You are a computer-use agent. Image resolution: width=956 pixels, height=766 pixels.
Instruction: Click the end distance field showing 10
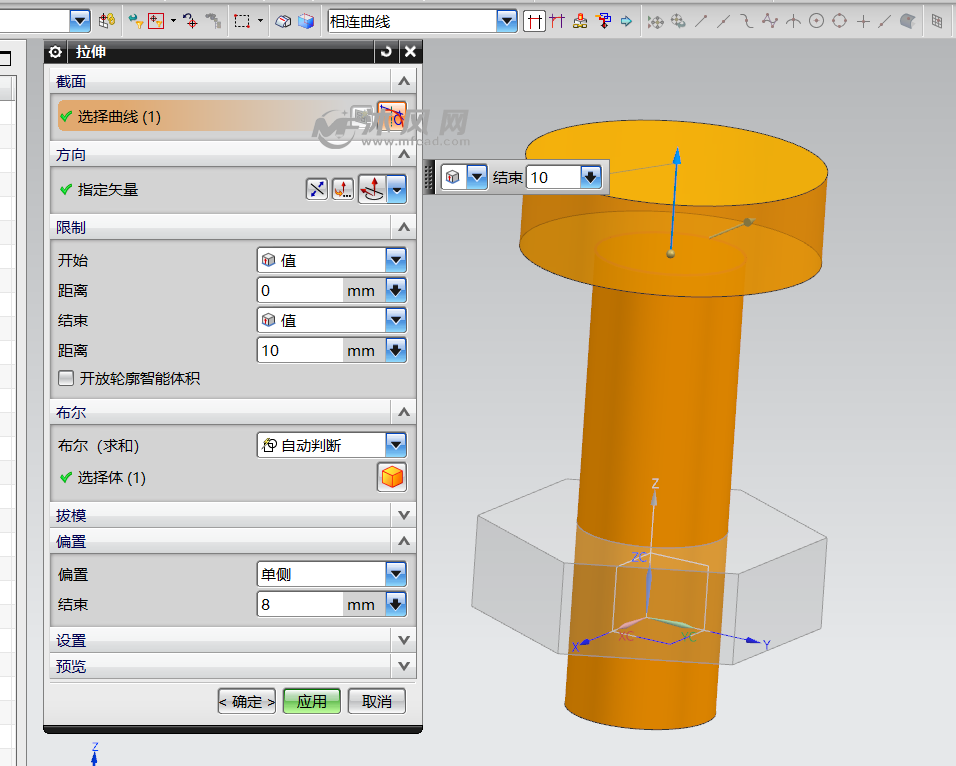coord(300,350)
